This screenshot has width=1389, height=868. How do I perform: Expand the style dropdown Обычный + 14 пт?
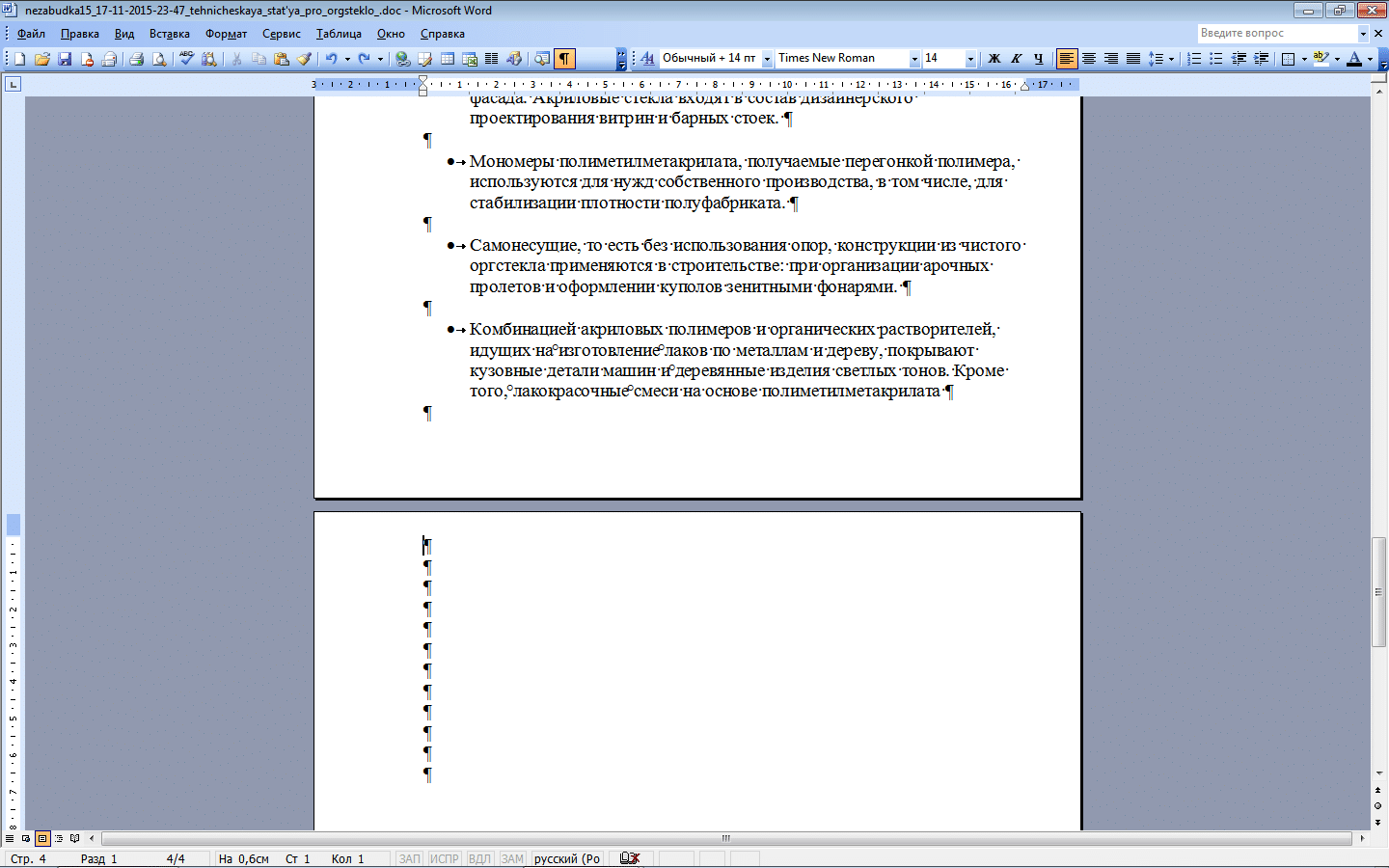click(768, 59)
